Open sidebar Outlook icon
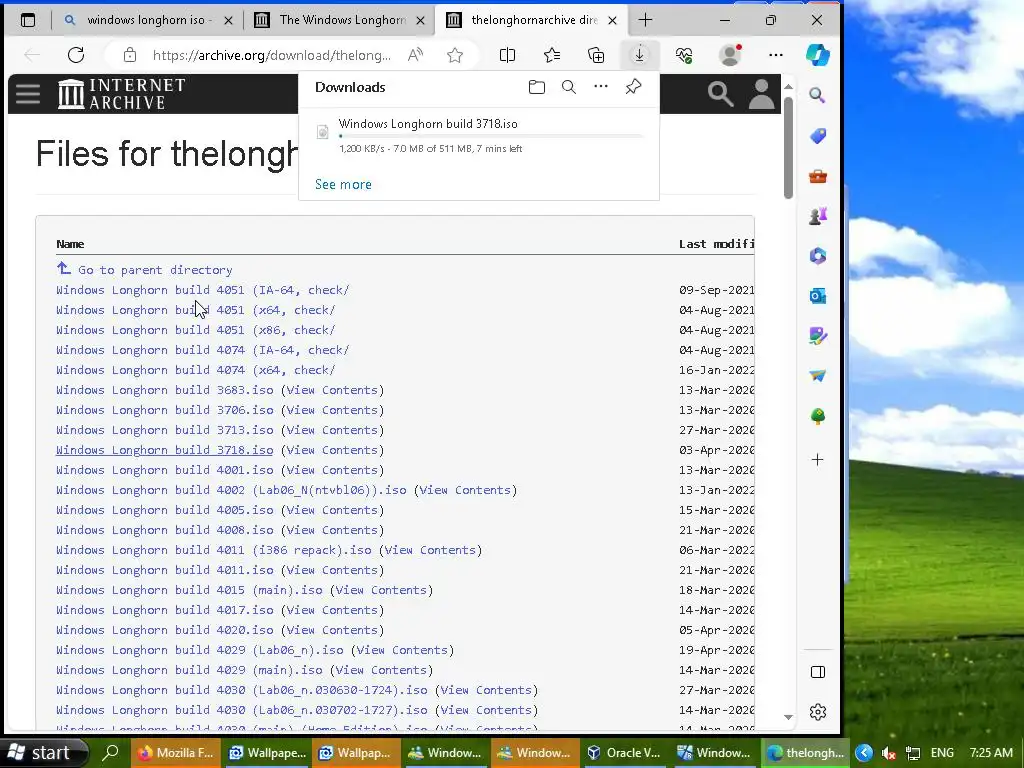The image size is (1024, 768). tap(818, 296)
